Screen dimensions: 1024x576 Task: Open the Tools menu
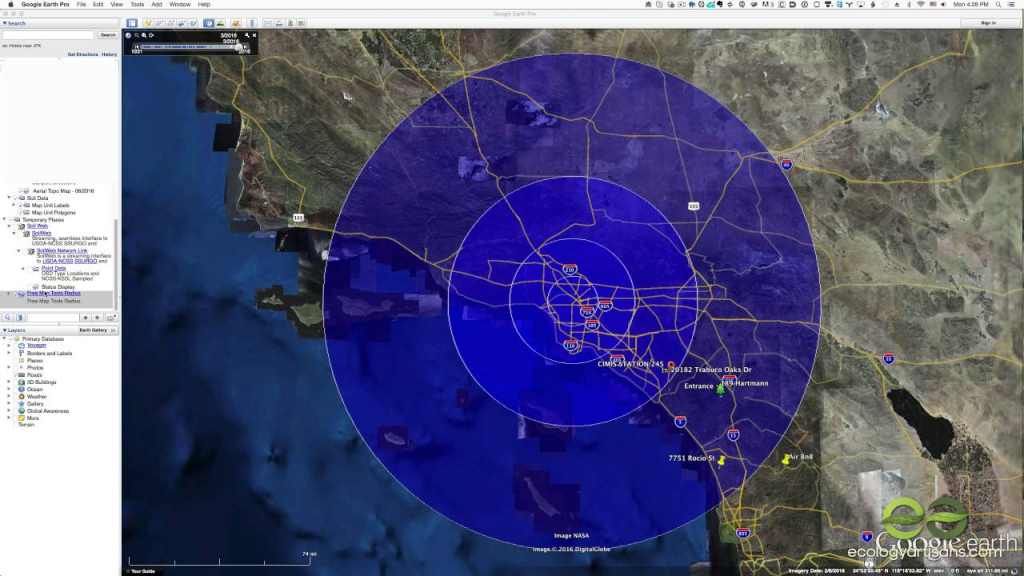click(x=136, y=5)
